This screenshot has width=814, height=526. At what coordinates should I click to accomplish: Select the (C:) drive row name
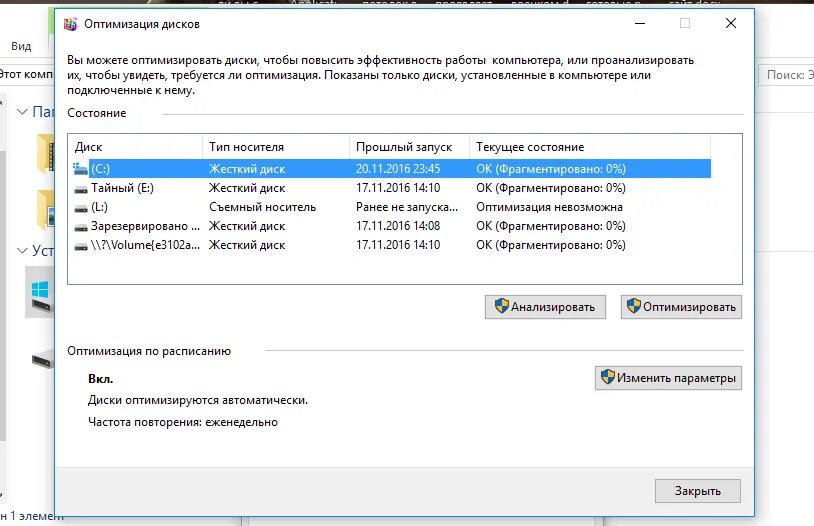(100, 169)
